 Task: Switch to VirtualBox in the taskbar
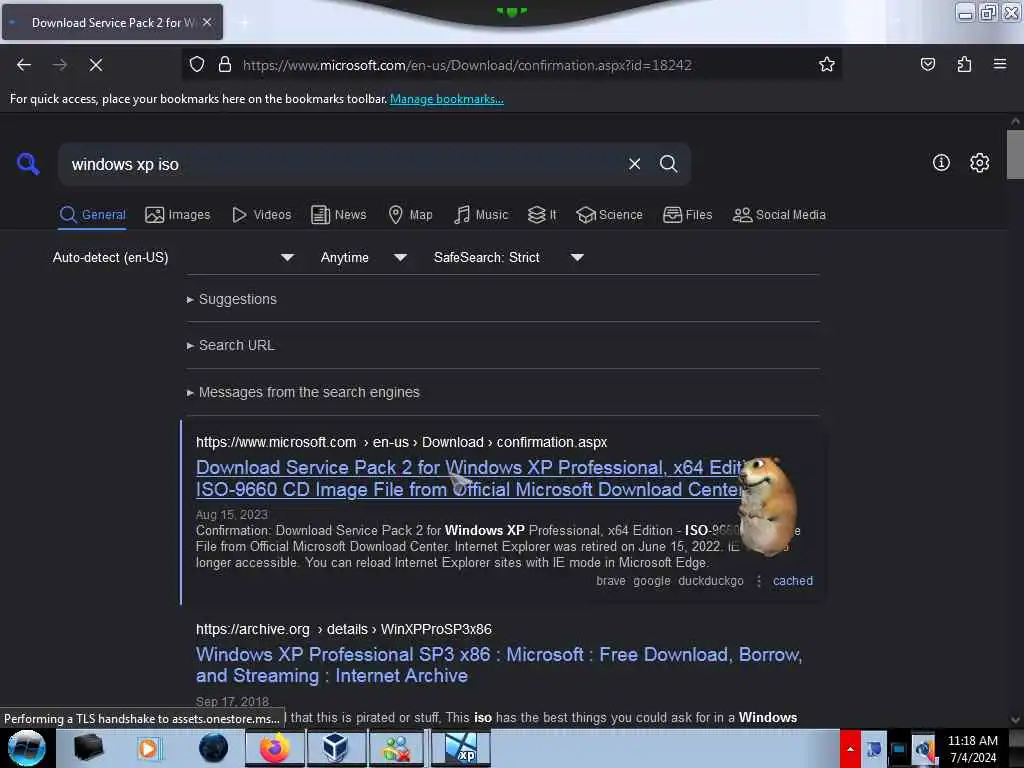[x=335, y=748]
